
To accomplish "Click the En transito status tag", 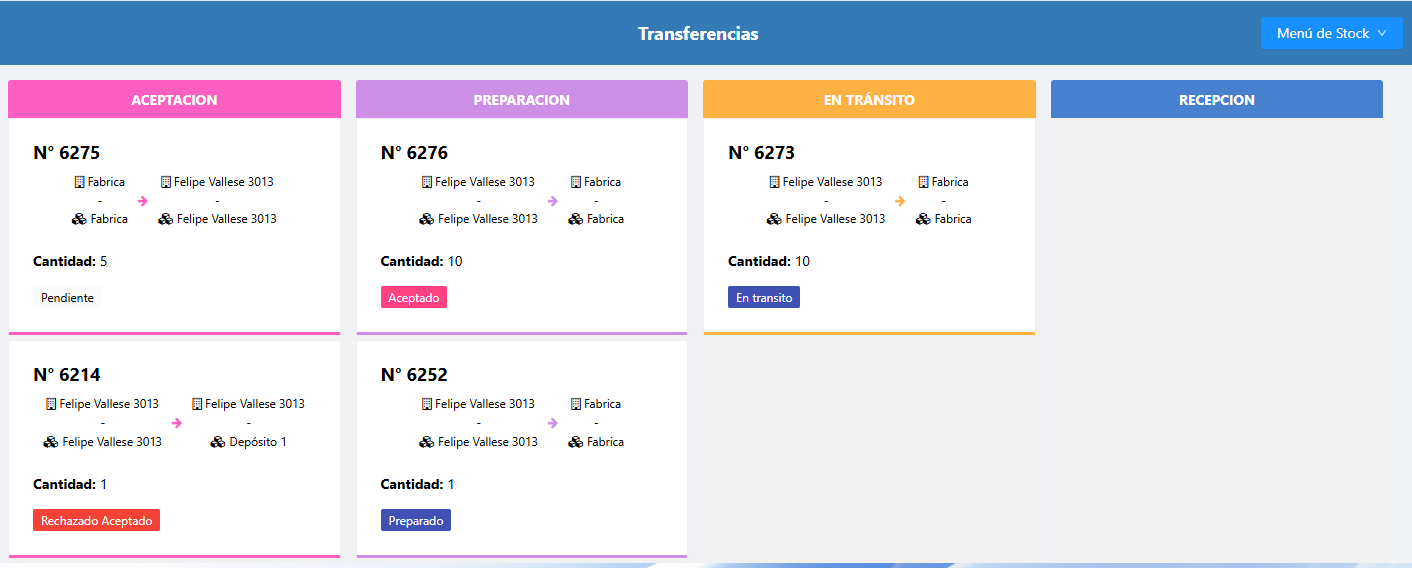I will [764, 297].
